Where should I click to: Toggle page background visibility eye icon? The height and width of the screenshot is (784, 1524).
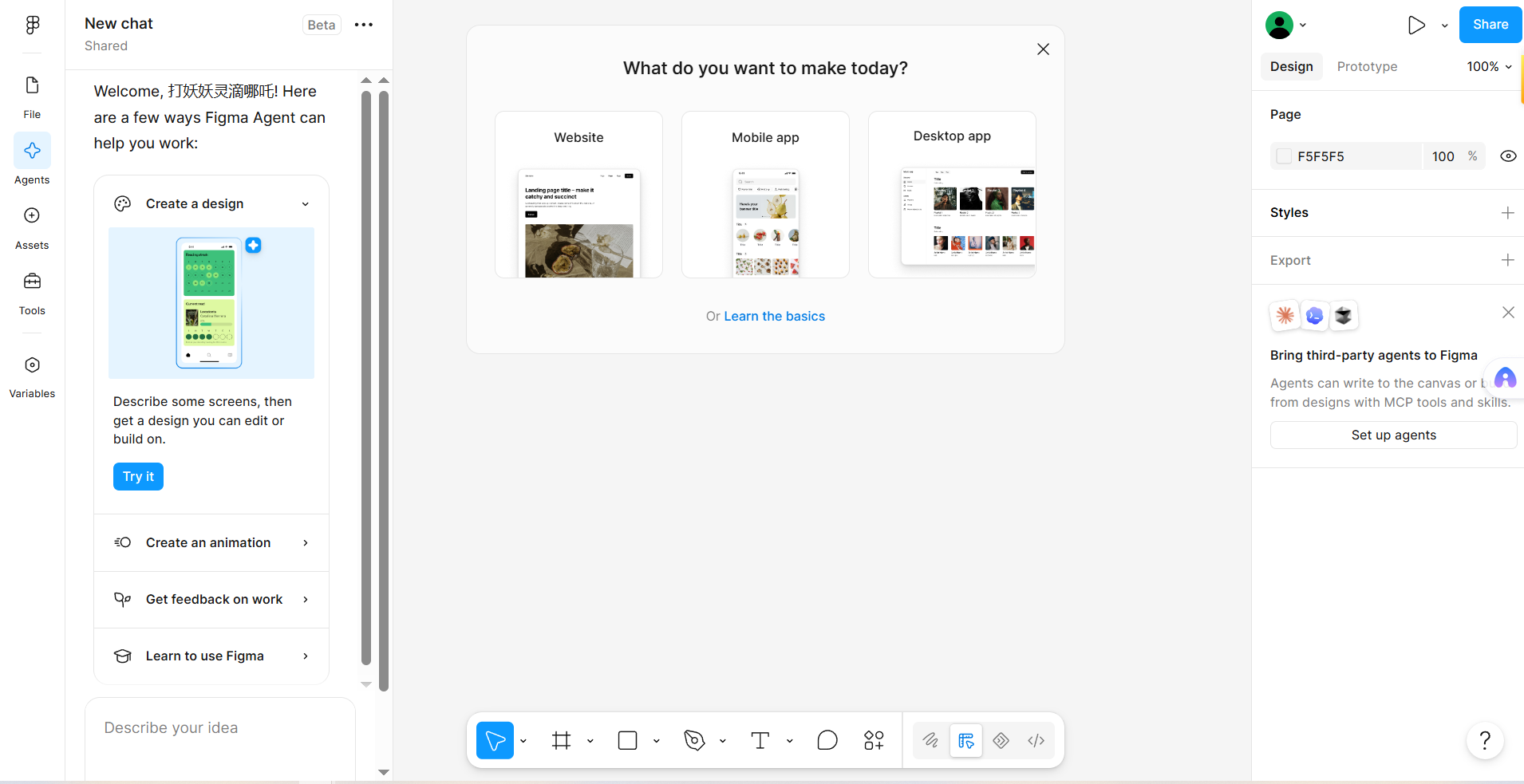tap(1508, 156)
